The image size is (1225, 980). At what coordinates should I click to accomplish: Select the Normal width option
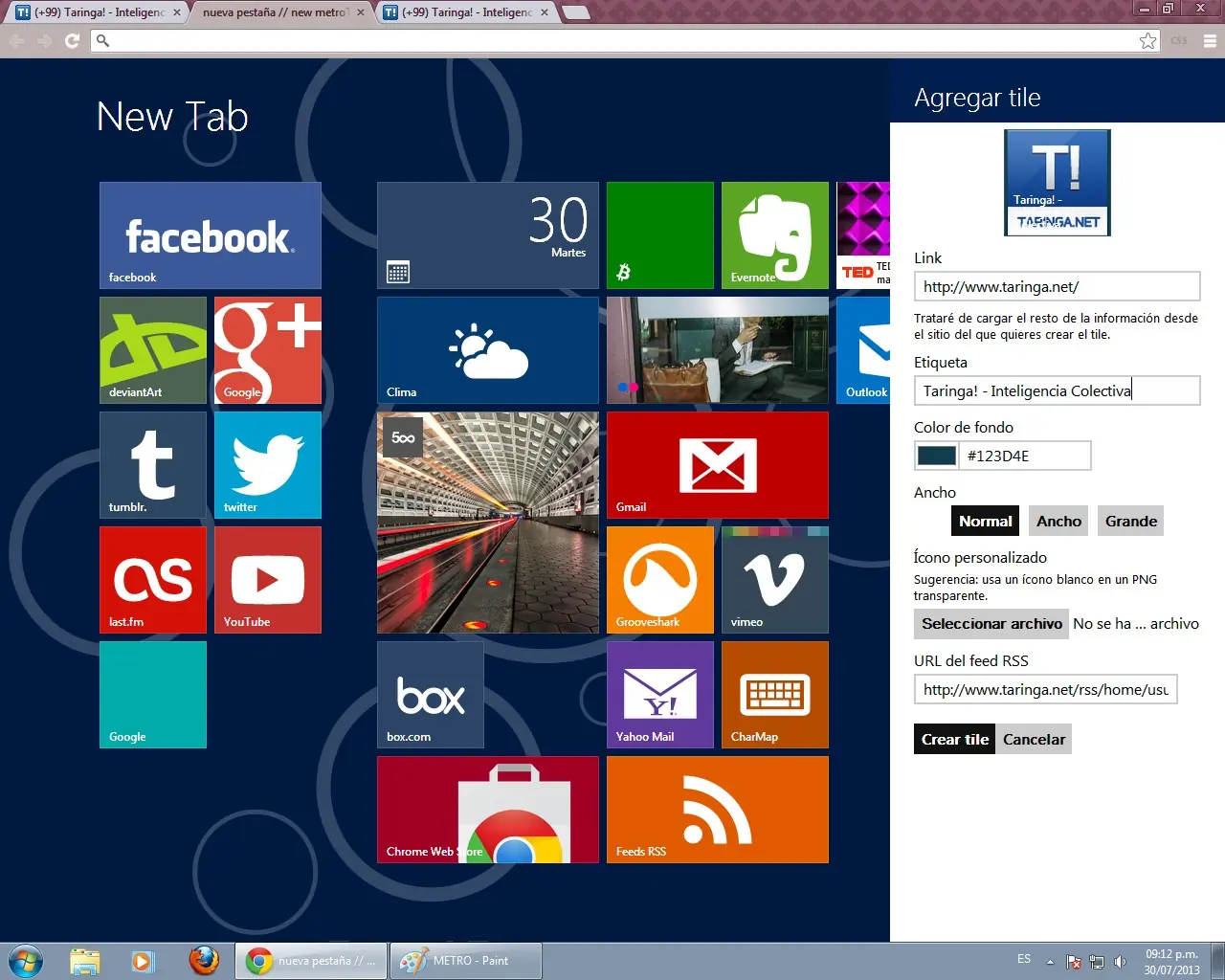click(985, 522)
